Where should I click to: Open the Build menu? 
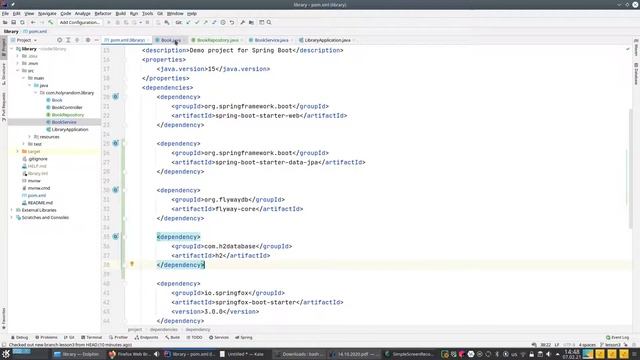[120, 13]
